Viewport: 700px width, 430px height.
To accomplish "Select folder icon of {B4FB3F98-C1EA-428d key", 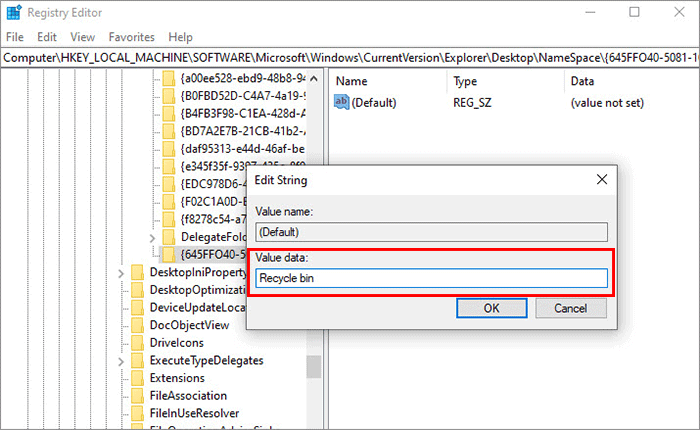I will click(x=169, y=114).
